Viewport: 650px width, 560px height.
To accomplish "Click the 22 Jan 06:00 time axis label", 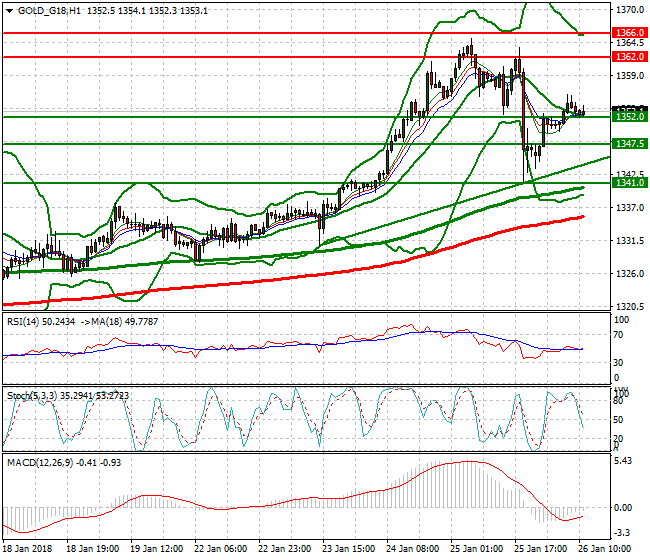I will 221,549.
